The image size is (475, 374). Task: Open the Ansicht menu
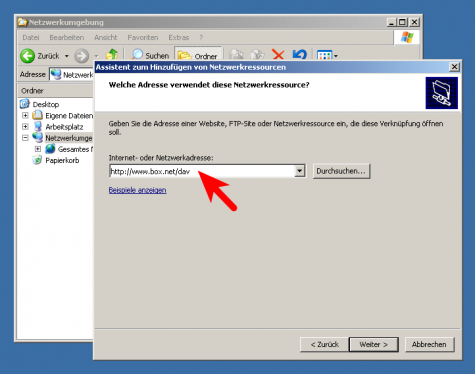click(x=106, y=37)
